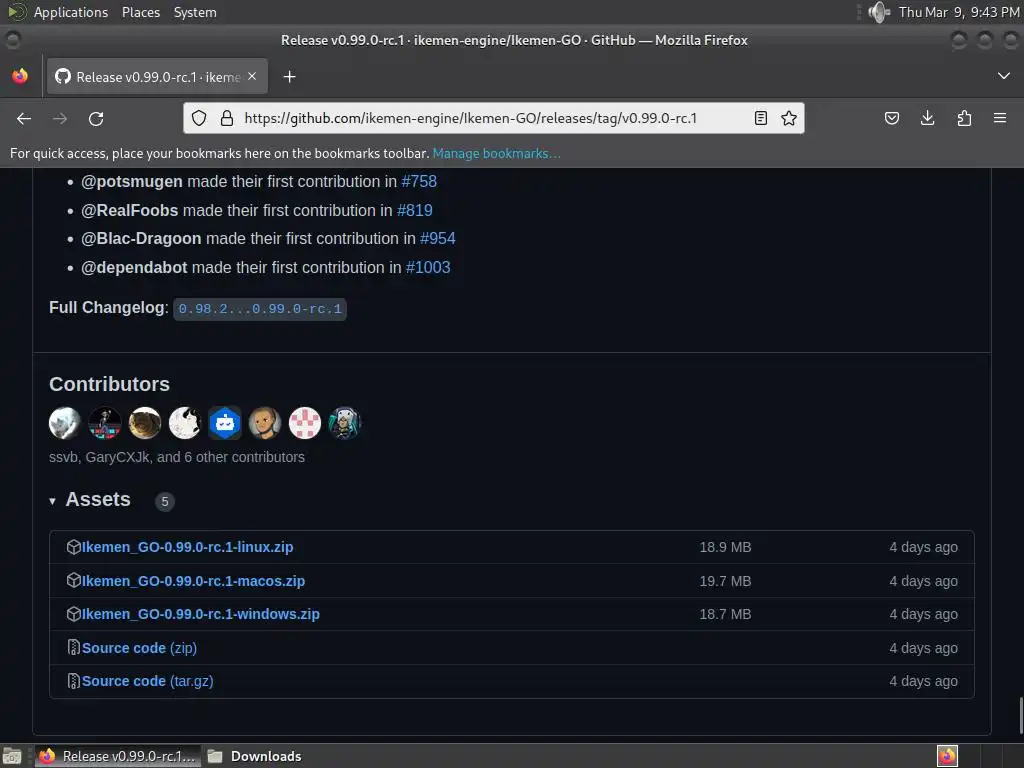Screen dimensions: 1024x768
Task: Bookmark this page with the star icon
Action: point(789,118)
